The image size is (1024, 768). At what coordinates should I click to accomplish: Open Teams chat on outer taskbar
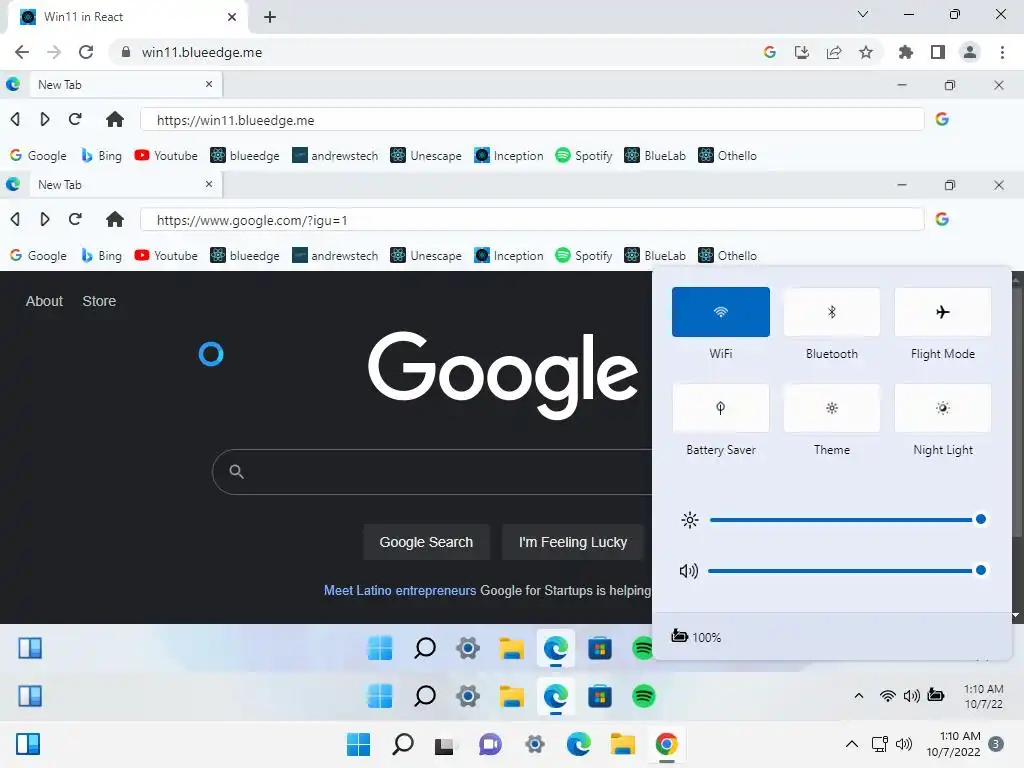pos(490,744)
